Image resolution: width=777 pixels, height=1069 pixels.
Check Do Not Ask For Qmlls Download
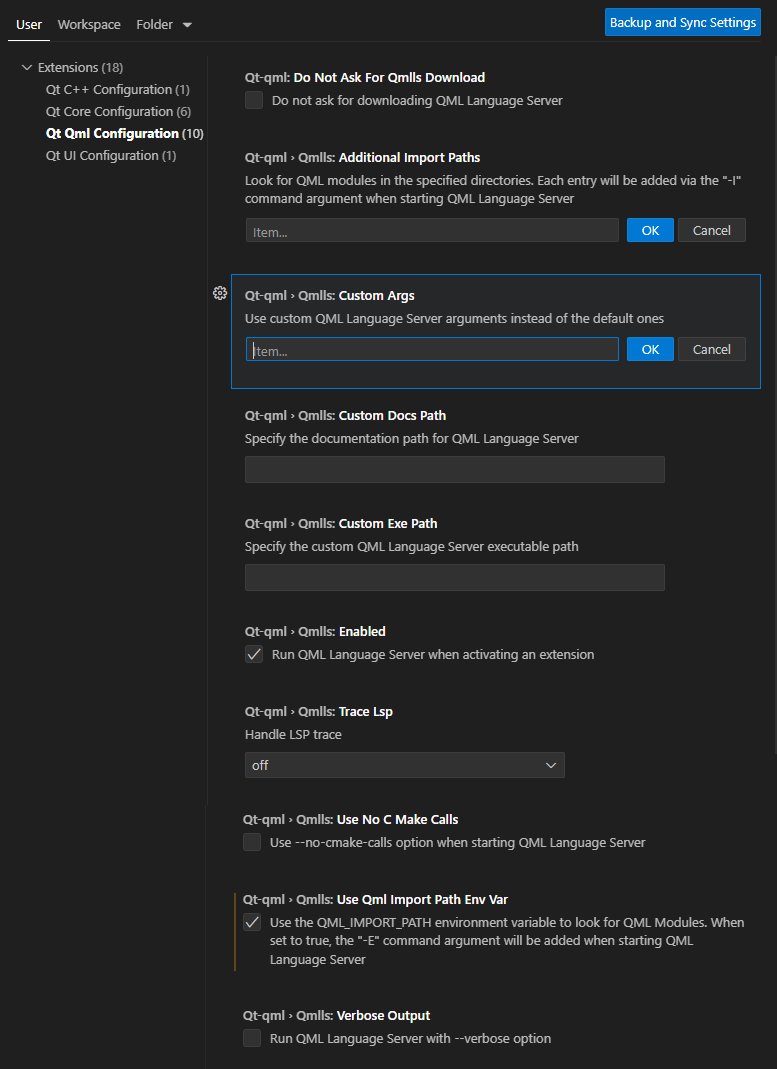[x=253, y=100]
